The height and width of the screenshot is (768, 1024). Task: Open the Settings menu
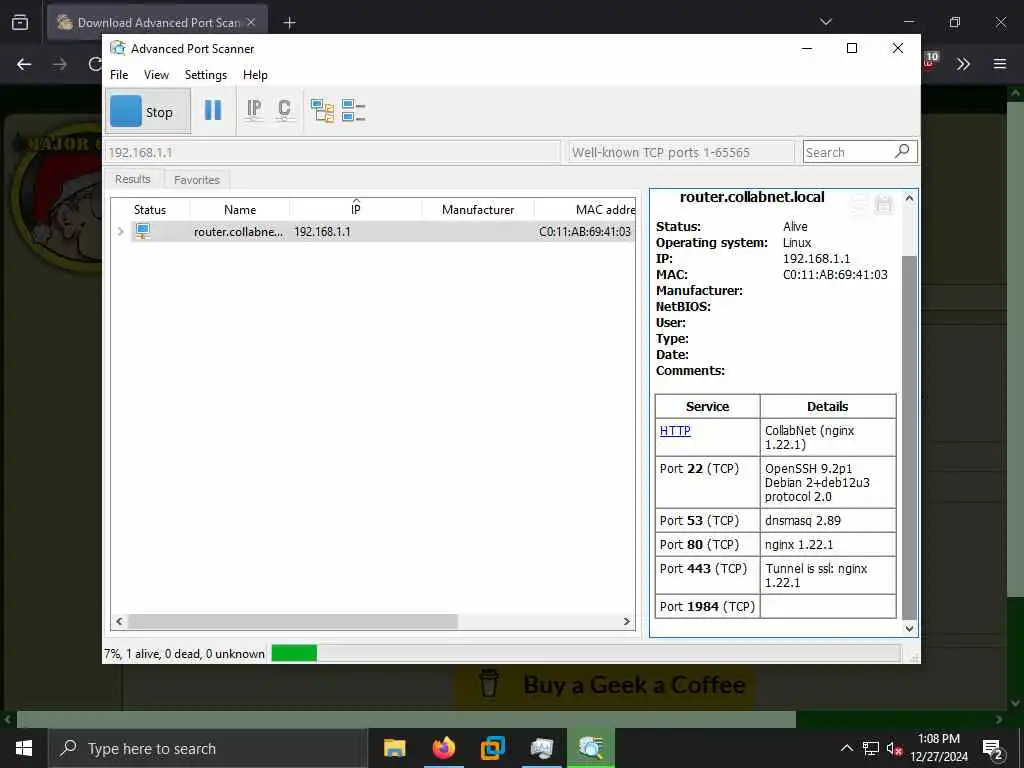(x=206, y=74)
